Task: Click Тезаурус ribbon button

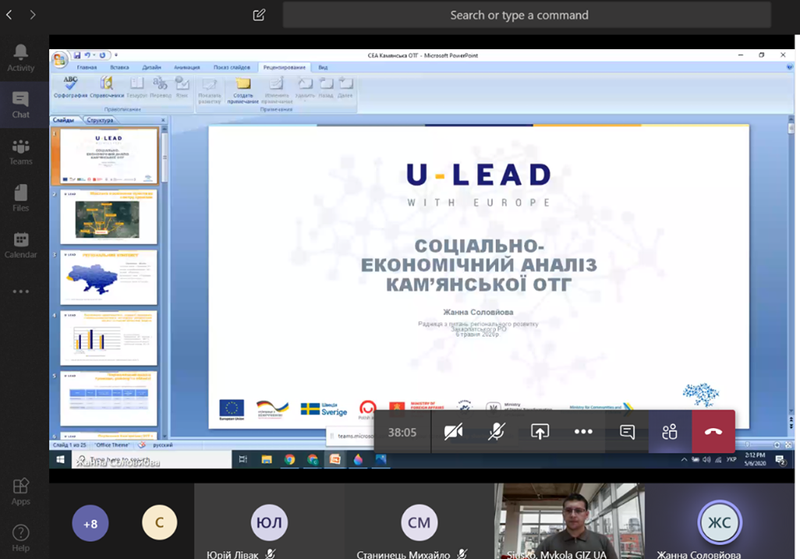Action: pos(137,87)
